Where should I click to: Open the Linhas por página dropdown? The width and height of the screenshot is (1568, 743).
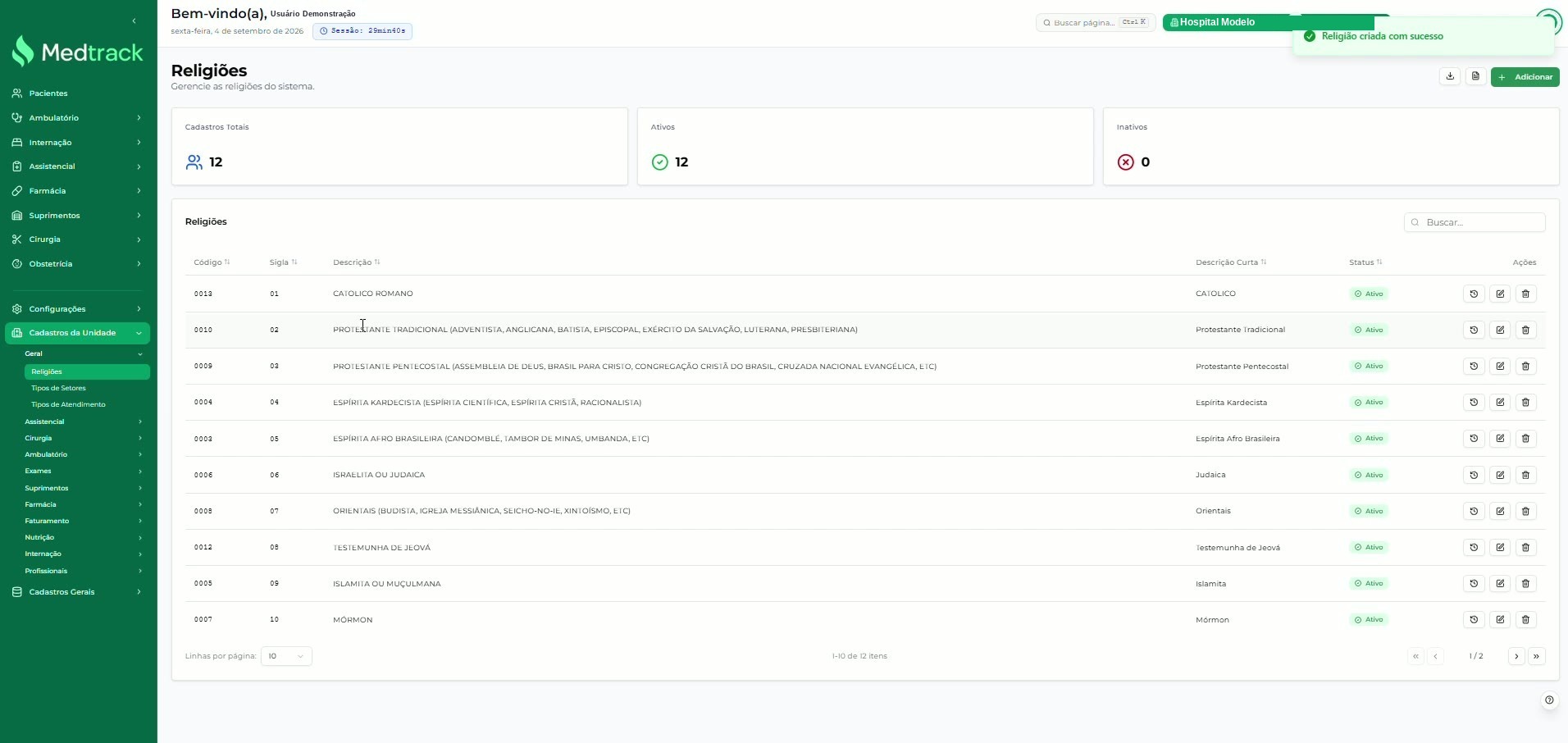[286, 656]
